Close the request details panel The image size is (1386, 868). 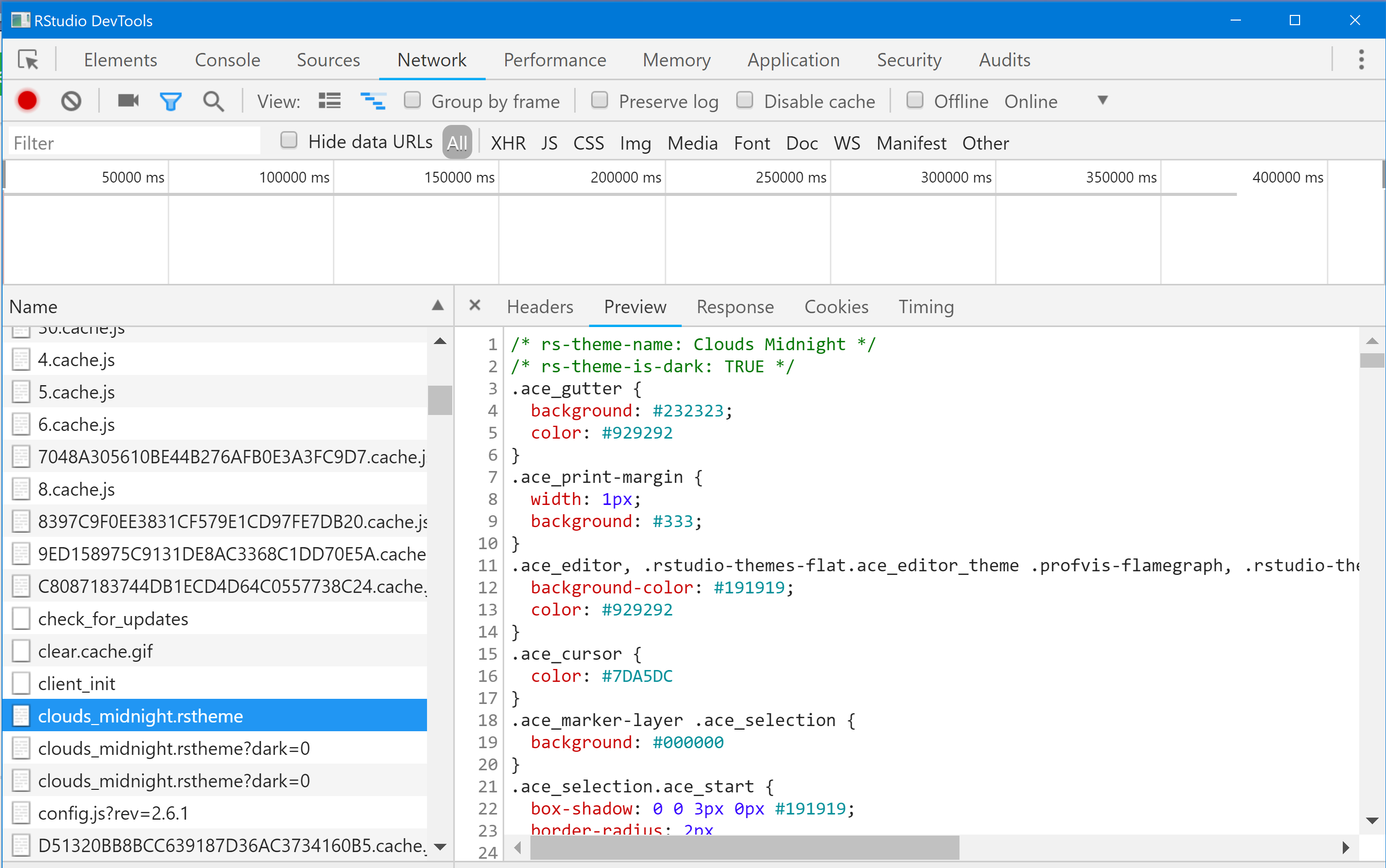pyautogui.click(x=474, y=305)
